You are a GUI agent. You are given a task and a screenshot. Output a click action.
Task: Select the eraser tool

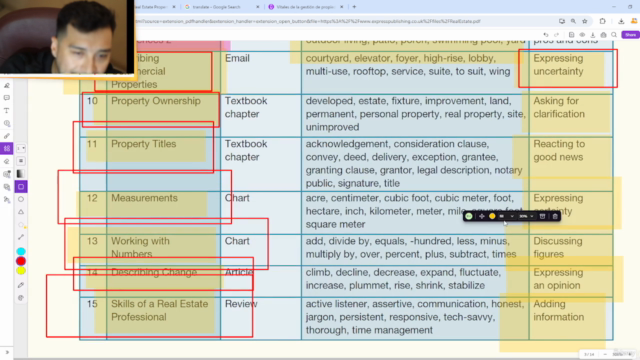point(7,162)
